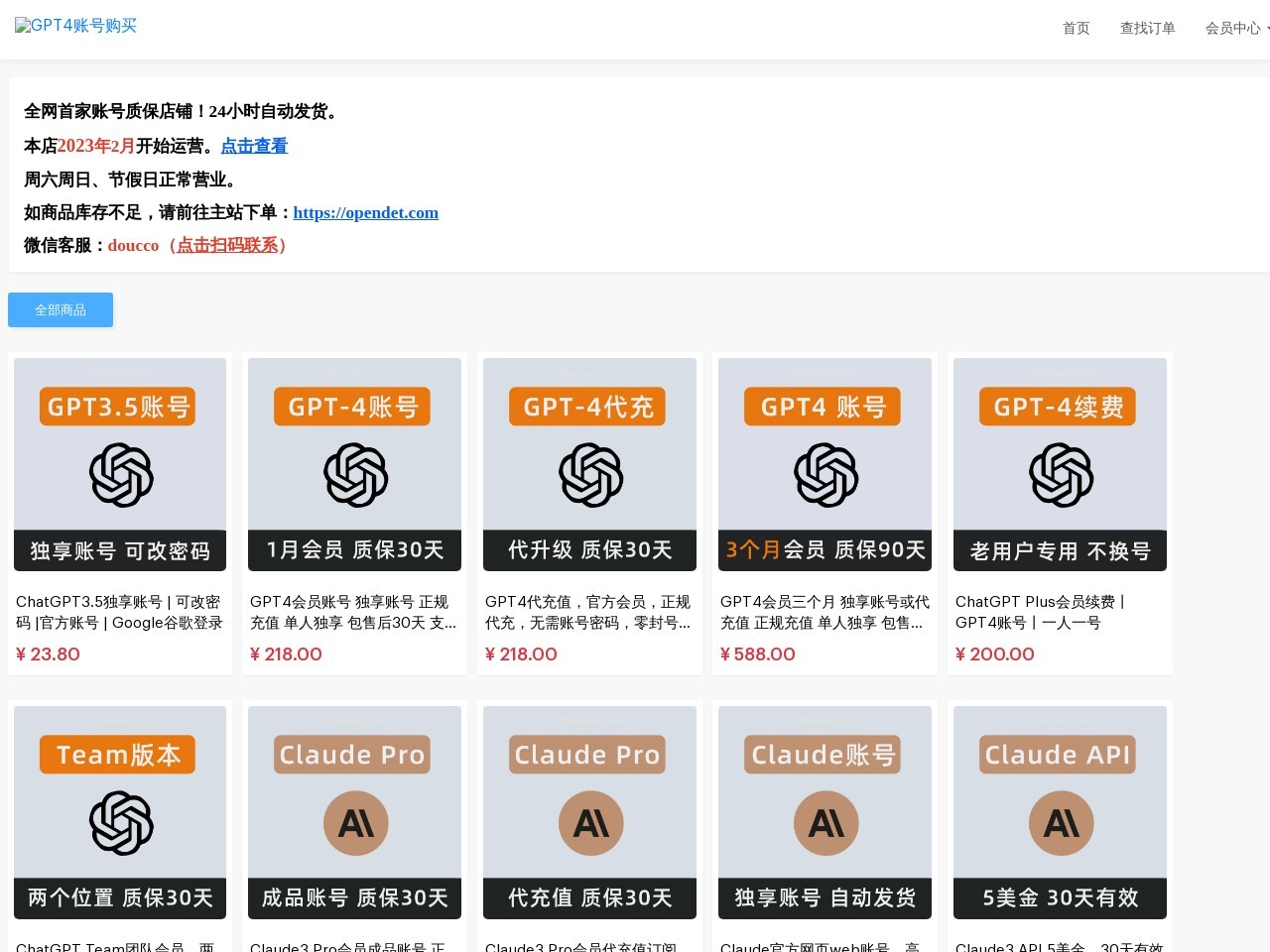The image size is (1270, 952).
Task: Click the ¥ 588.00 price
Action: tap(758, 654)
